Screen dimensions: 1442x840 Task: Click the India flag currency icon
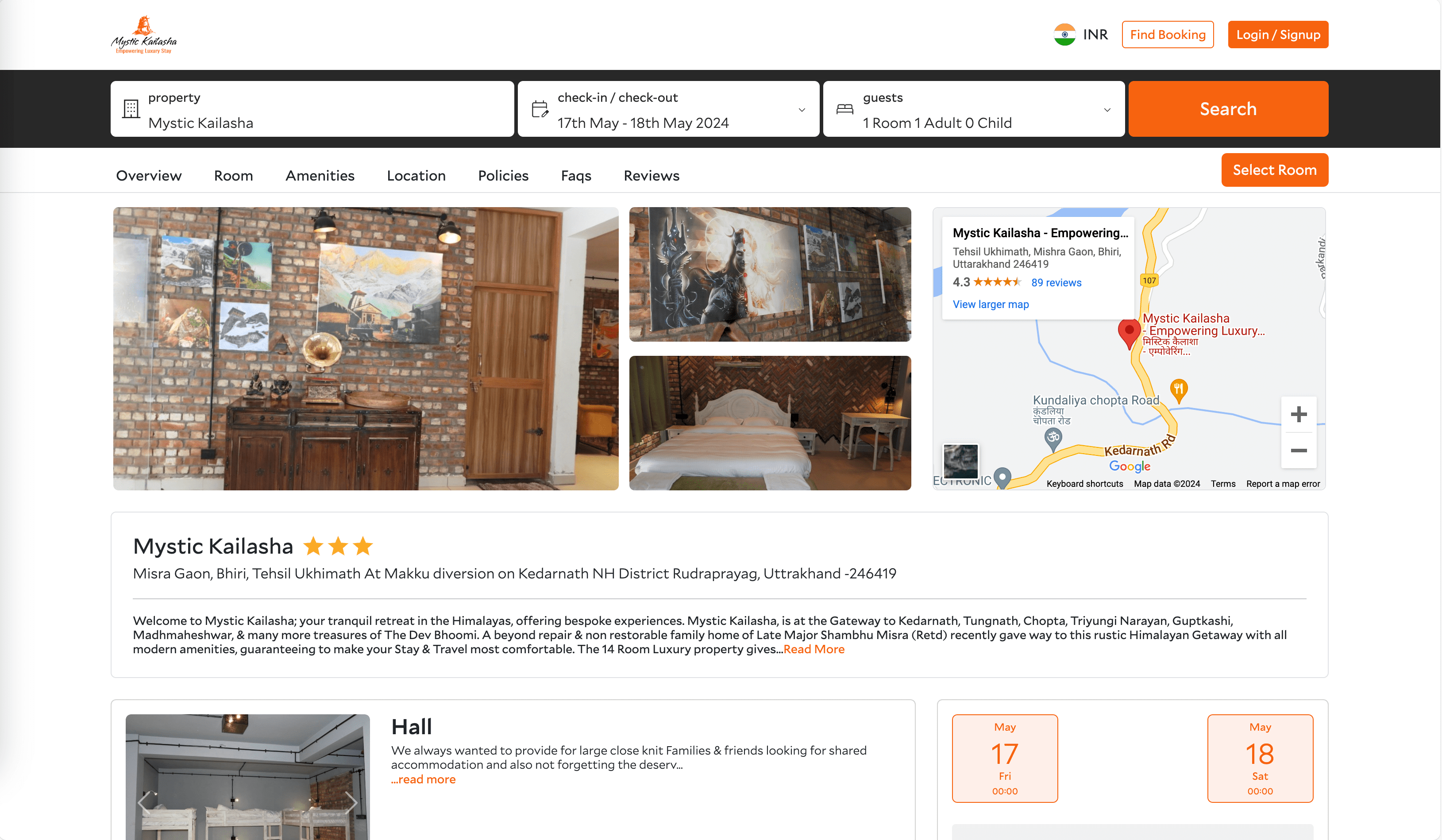point(1064,35)
